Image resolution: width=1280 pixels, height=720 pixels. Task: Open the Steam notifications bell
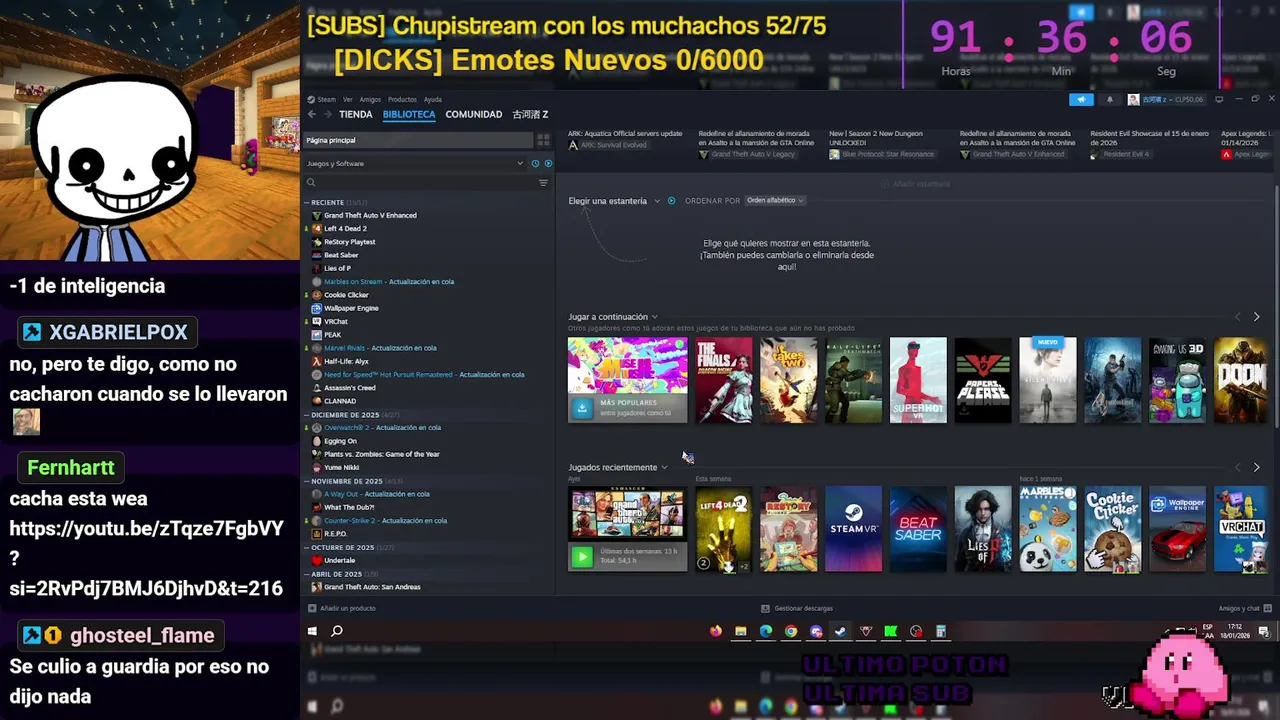1109,99
